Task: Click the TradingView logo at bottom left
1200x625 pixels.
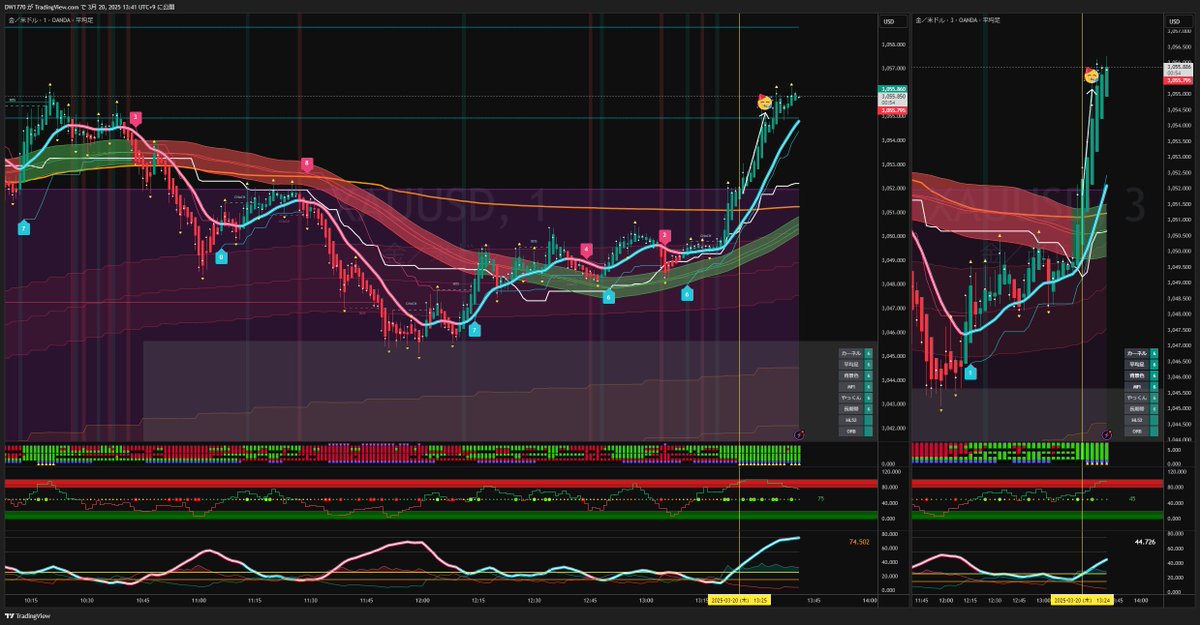Action: 27,616
